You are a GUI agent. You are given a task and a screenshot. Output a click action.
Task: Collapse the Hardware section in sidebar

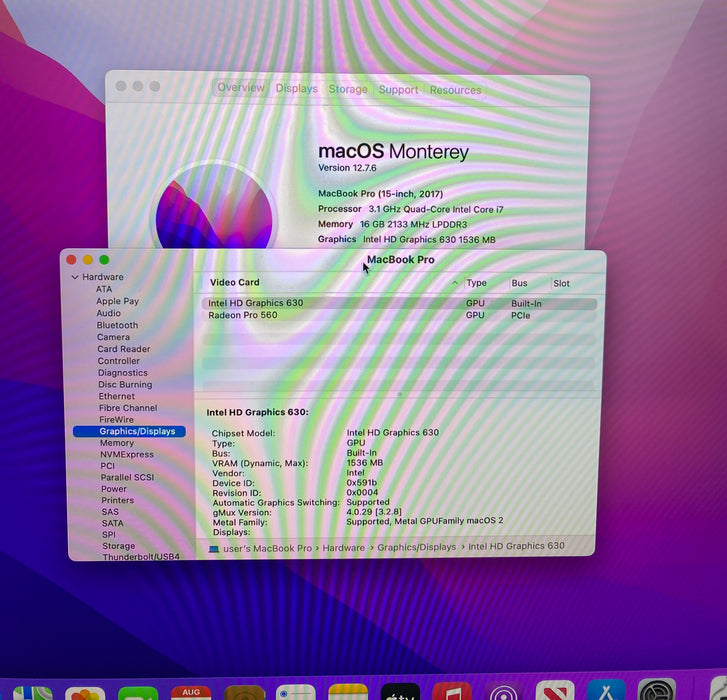pos(75,277)
